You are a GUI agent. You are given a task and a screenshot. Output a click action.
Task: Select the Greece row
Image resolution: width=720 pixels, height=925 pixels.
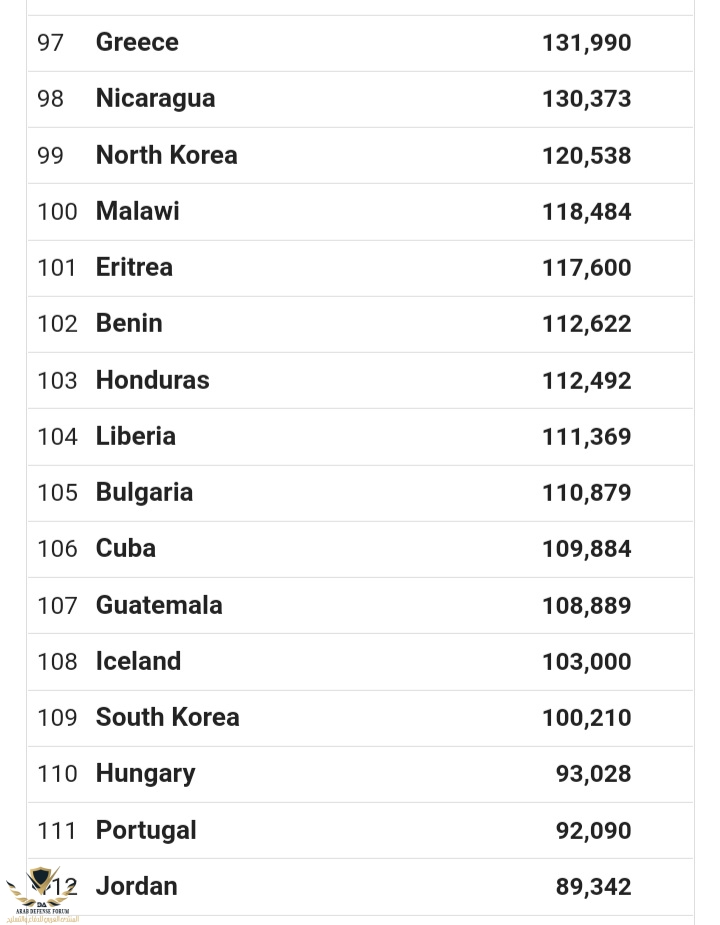click(x=360, y=44)
